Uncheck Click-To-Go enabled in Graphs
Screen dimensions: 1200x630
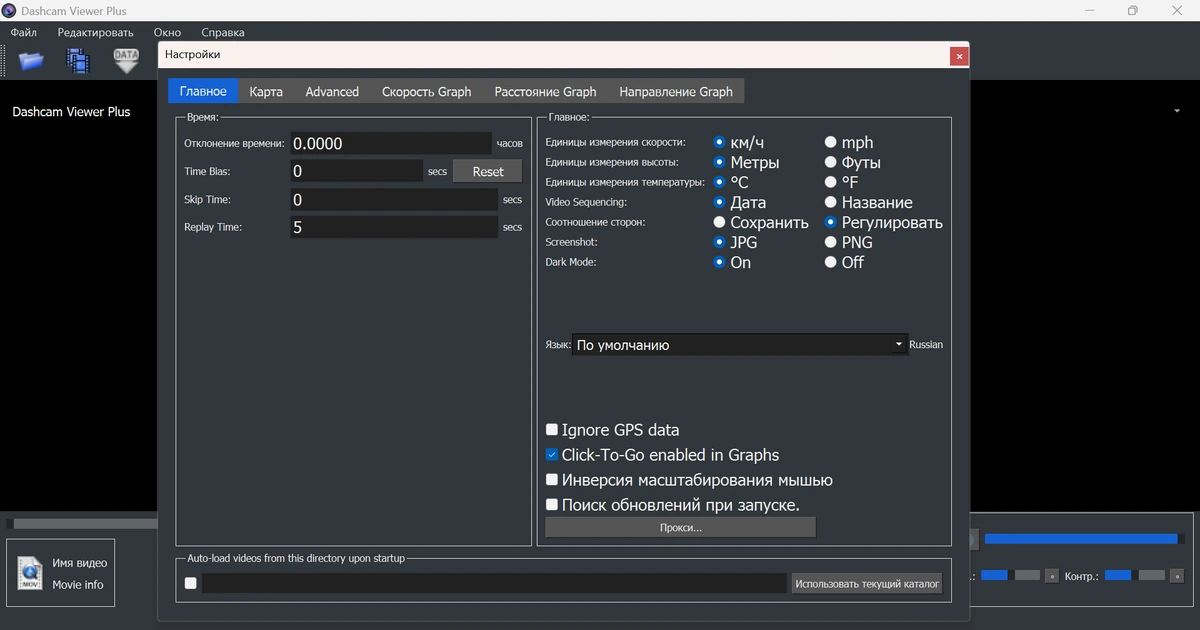(552, 455)
